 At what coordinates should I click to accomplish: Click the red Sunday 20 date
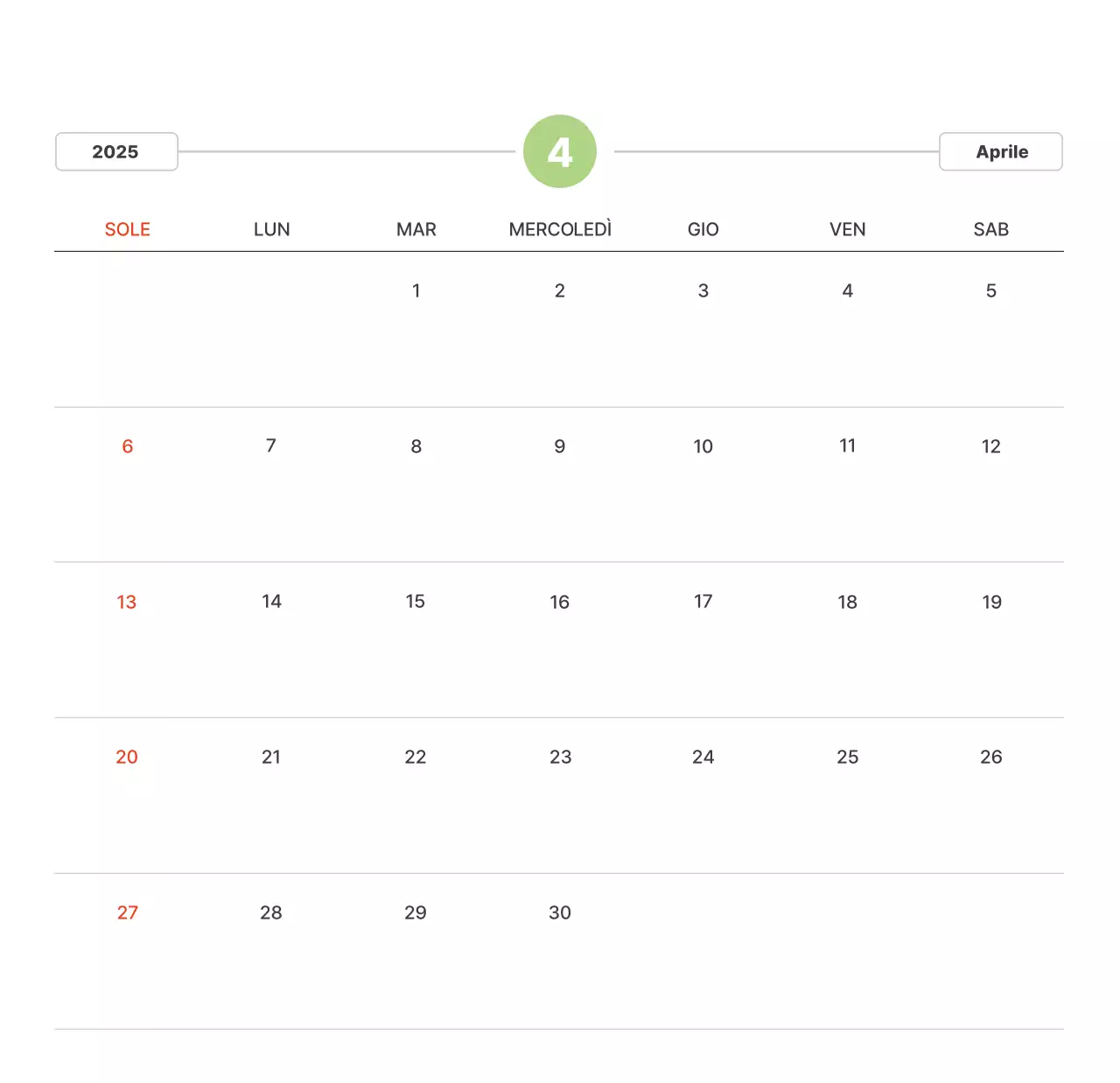127,757
